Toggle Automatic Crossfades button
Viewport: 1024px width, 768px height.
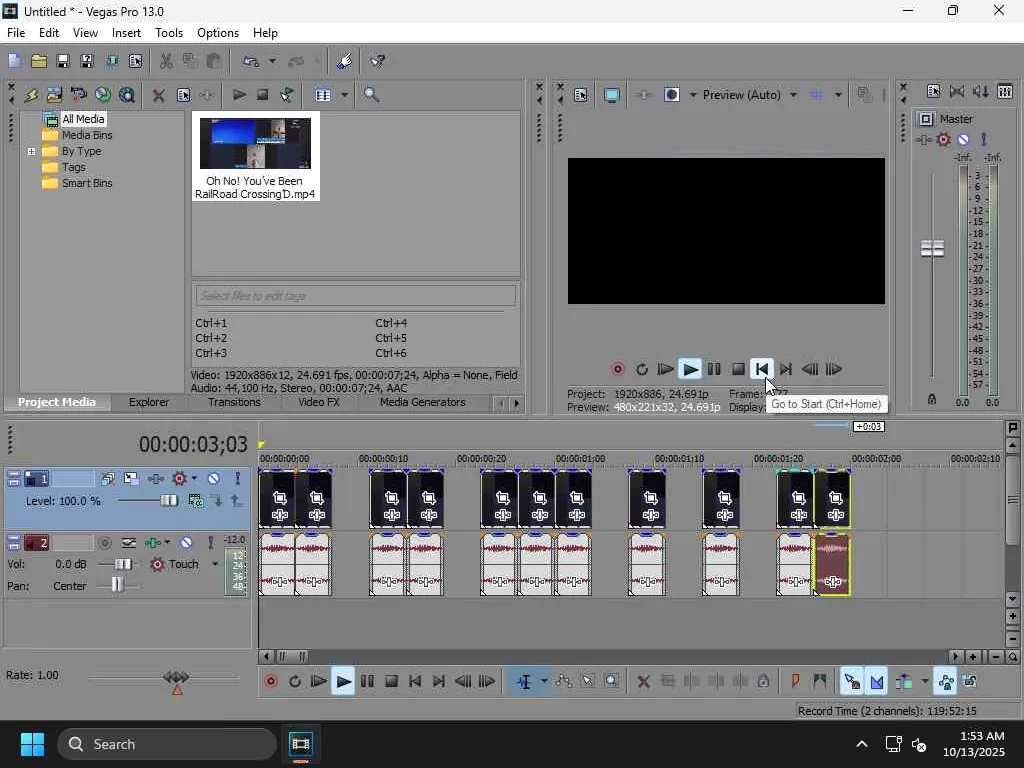[x=876, y=682]
